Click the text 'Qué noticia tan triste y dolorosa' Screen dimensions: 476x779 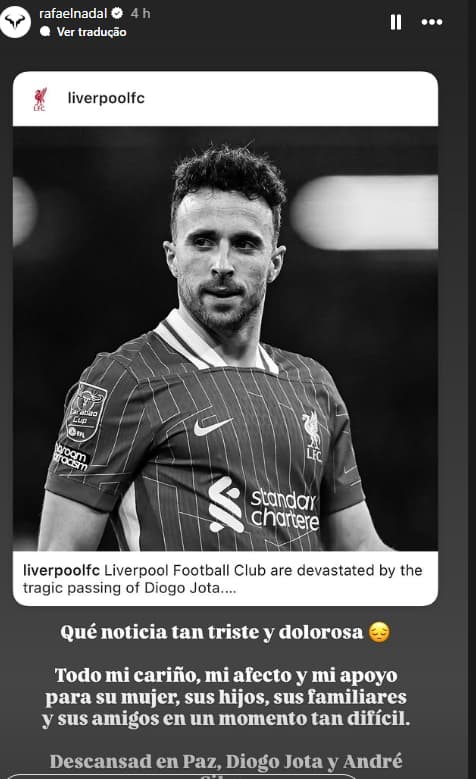212,632
